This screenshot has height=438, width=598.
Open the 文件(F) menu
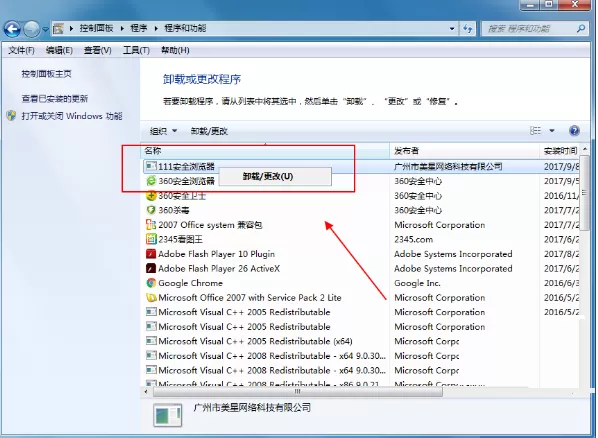pyautogui.click(x=21, y=50)
